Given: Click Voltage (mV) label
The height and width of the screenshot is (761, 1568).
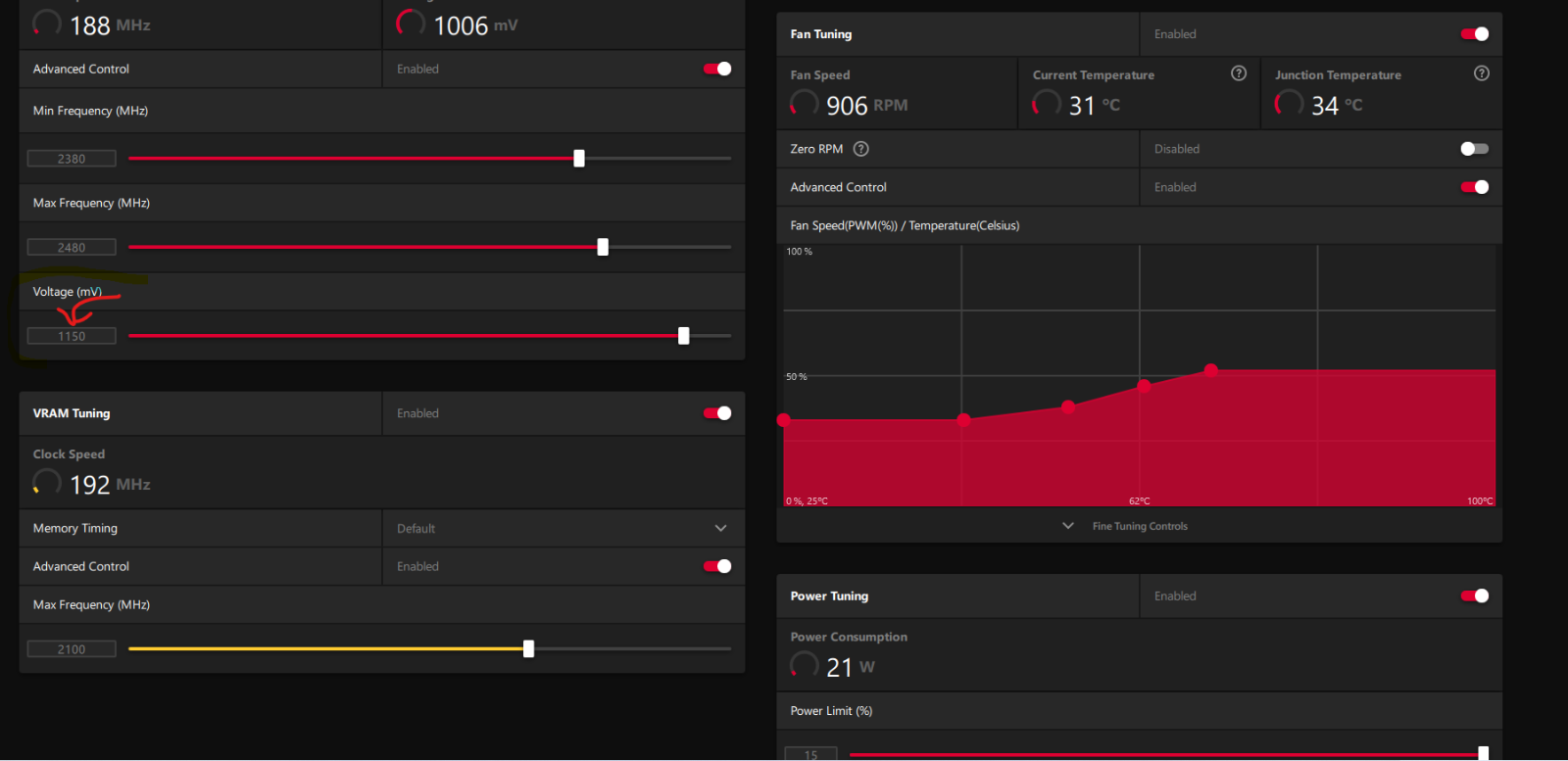Looking at the screenshot, I should pyautogui.click(x=68, y=292).
